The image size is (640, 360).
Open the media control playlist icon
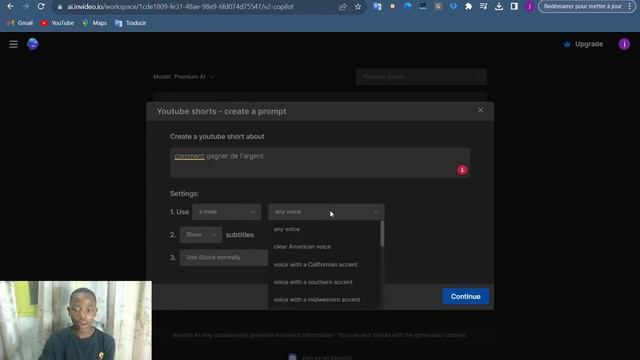(484, 7)
